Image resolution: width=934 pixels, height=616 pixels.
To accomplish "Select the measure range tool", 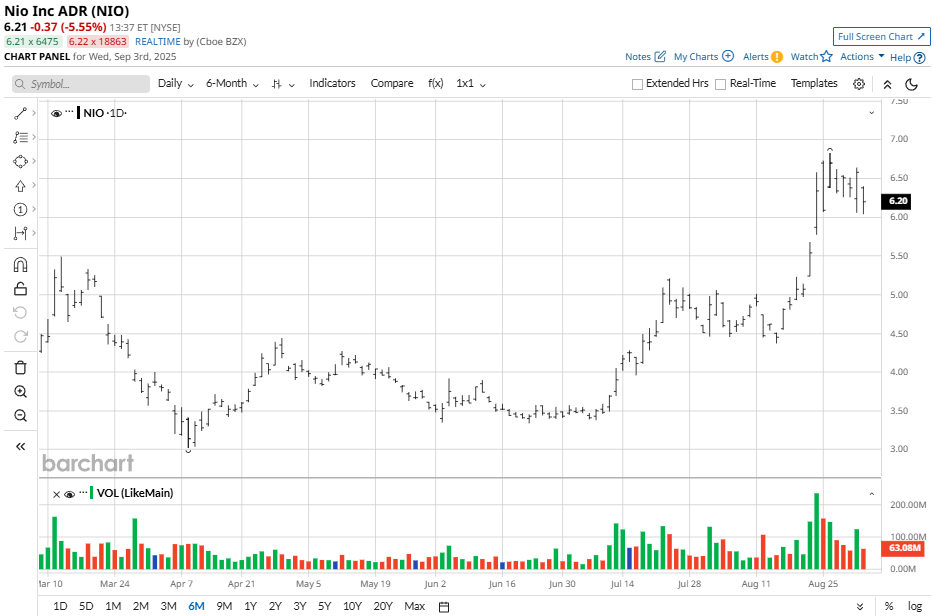I will tap(20, 233).
